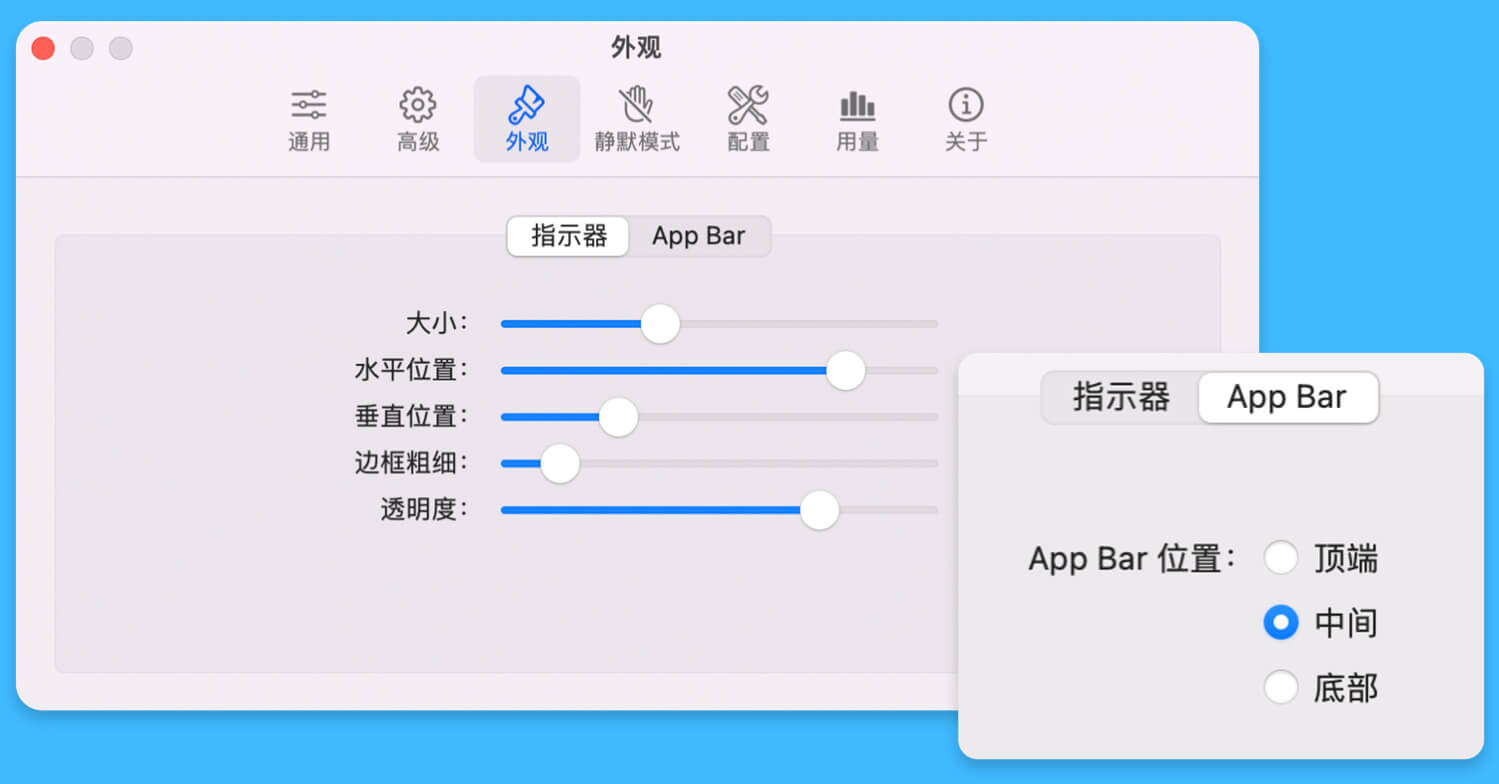The height and width of the screenshot is (784, 1499).
Task: Click App Bar segment in floating panel
Action: tap(1288, 398)
